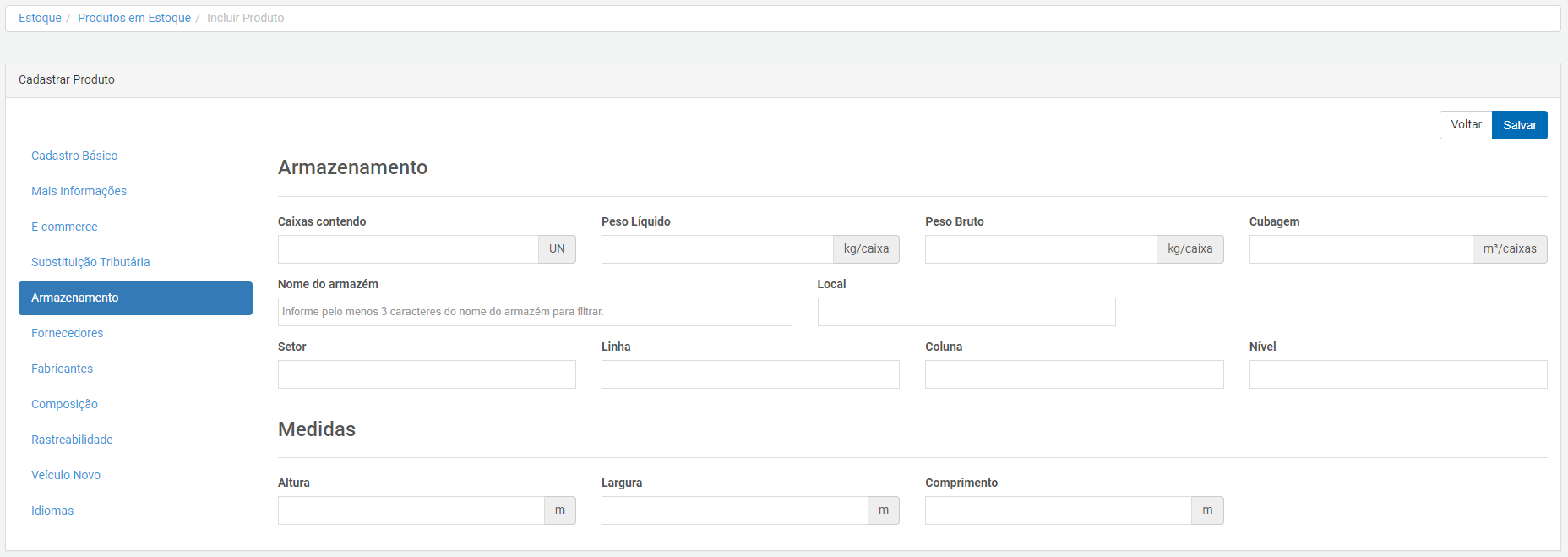The height and width of the screenshot is (557, 1568).
Task: Click the Medidas section heading
Action: click(x=317, y=429)
